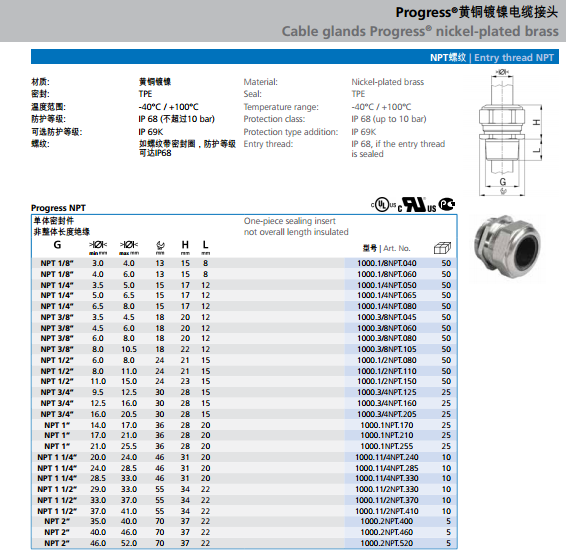
Task: Click article number 1000.2NPT.460
Action: 387,532
